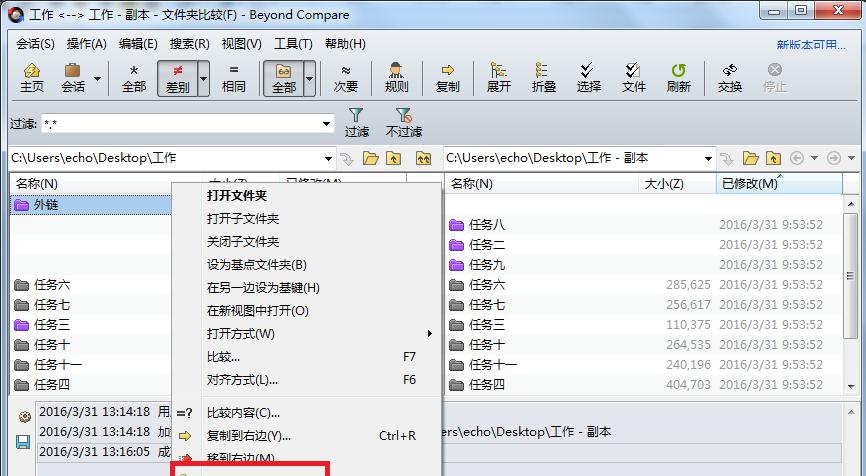Screen dimensions: 866x476
Task: Sort right pane by 名称(N) column
Action: 542,183
